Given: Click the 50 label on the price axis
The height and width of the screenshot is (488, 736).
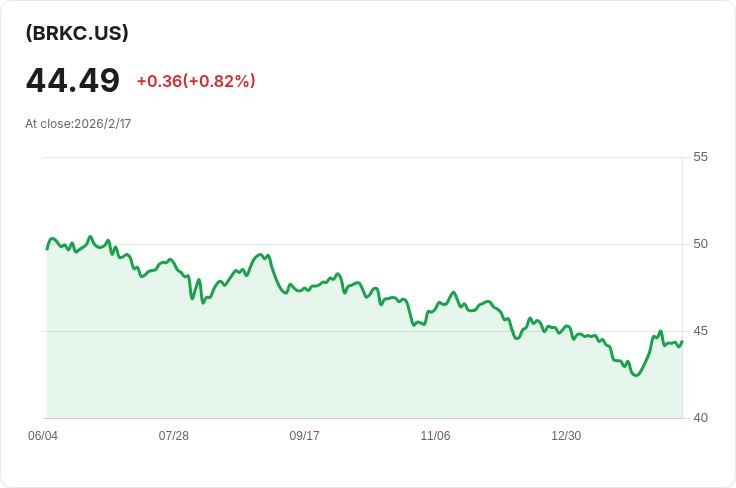Looking at the screenshot, I should [700, 244].
